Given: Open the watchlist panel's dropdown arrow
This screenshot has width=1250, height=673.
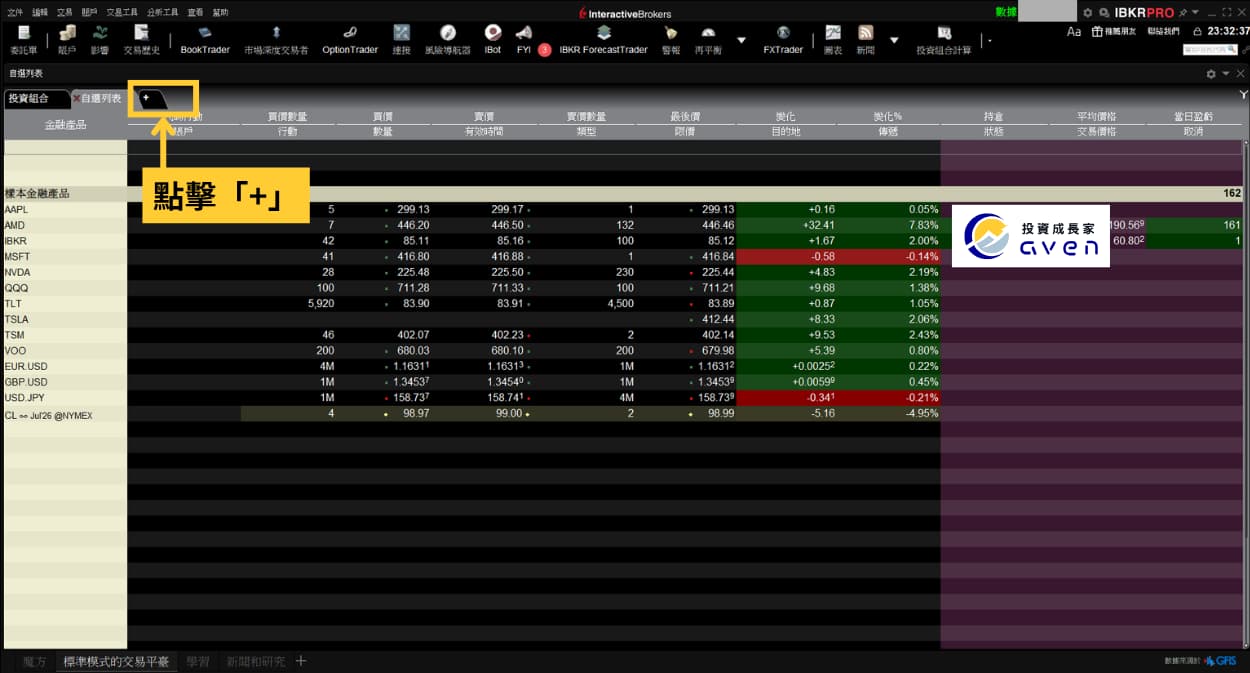Looking at the screenshot, I should [x=1225, y=74].
